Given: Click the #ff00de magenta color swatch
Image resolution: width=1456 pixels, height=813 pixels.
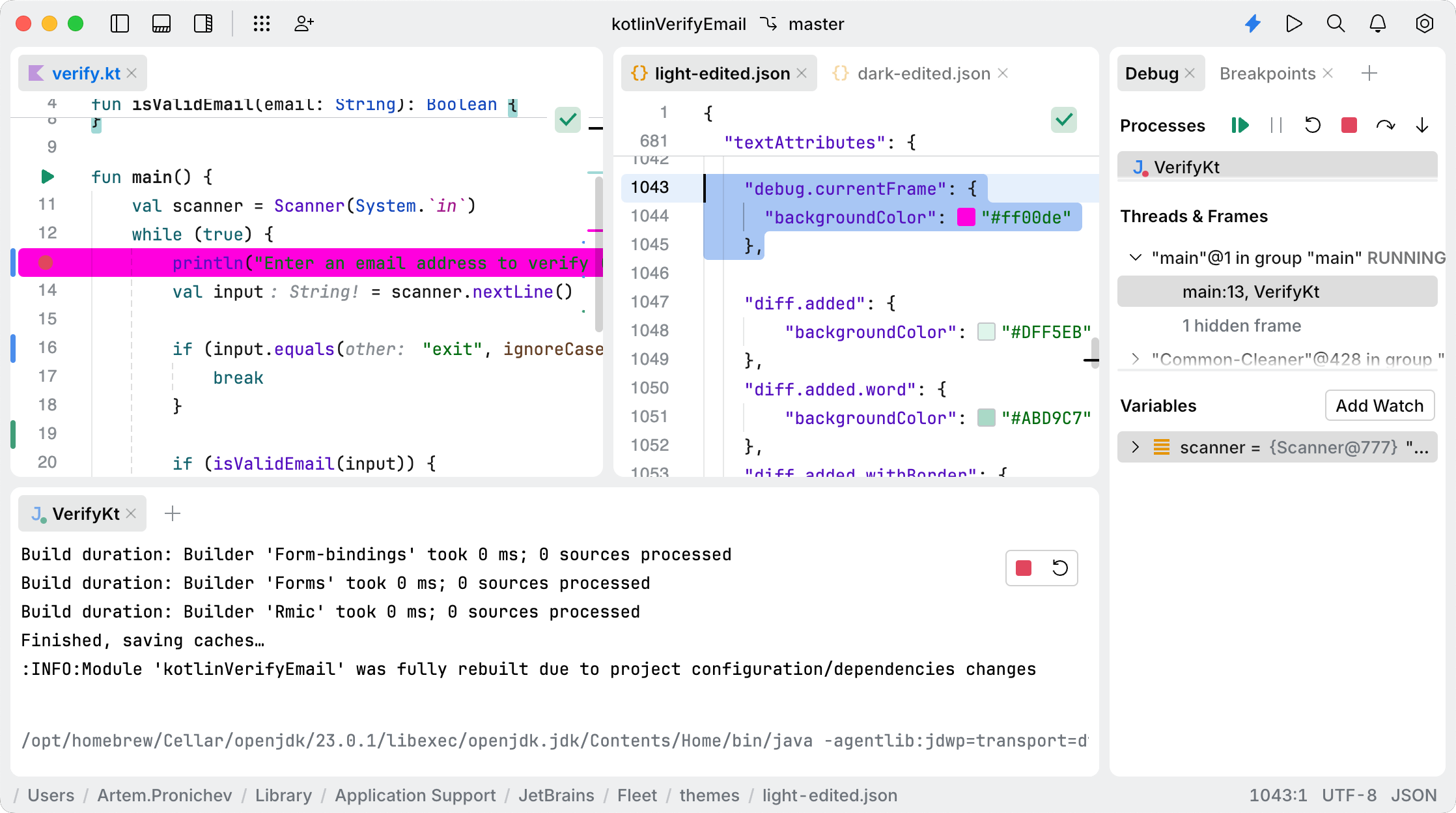Looking at the screenshot, I should pos(966,218).
